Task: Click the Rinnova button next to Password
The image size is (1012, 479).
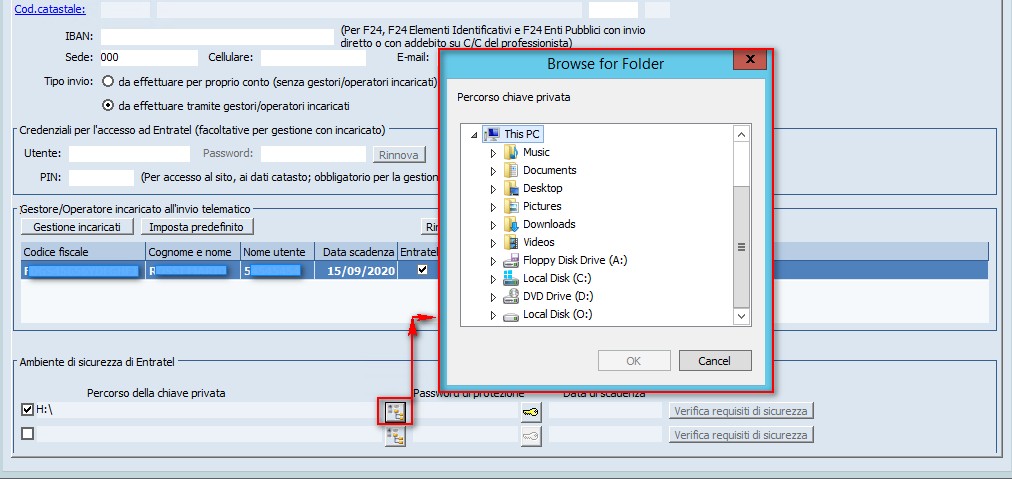Action: (x=399, y=155)
